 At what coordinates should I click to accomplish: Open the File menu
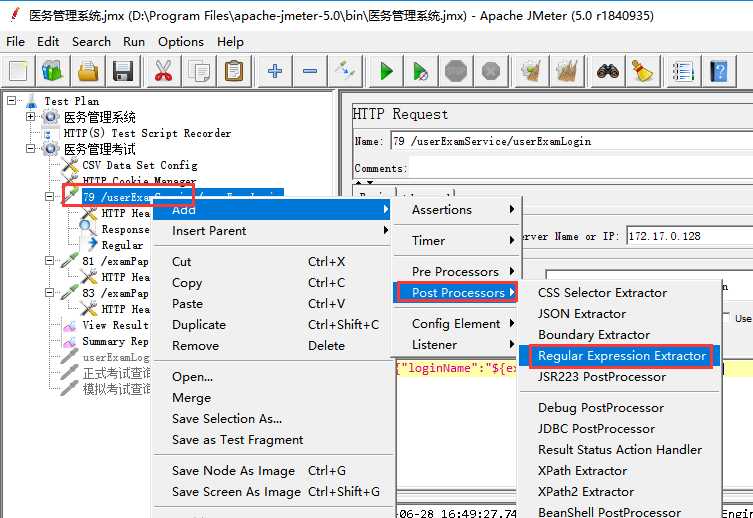pos(15,42)
